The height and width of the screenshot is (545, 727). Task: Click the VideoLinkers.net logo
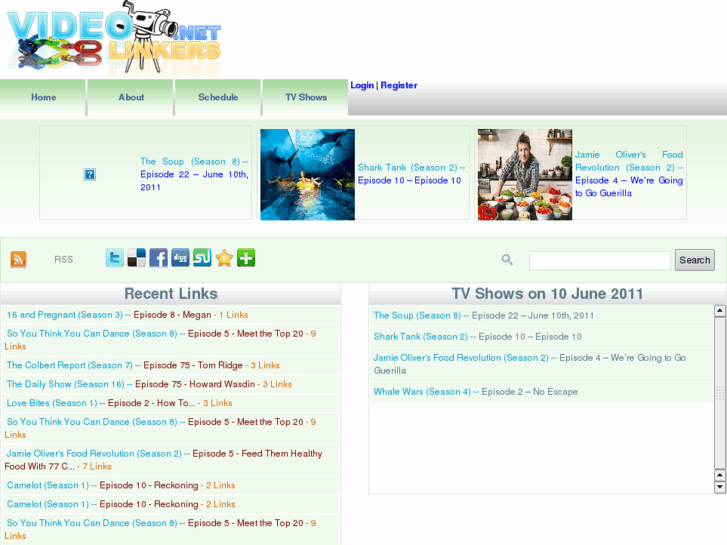tap(114, 39)
